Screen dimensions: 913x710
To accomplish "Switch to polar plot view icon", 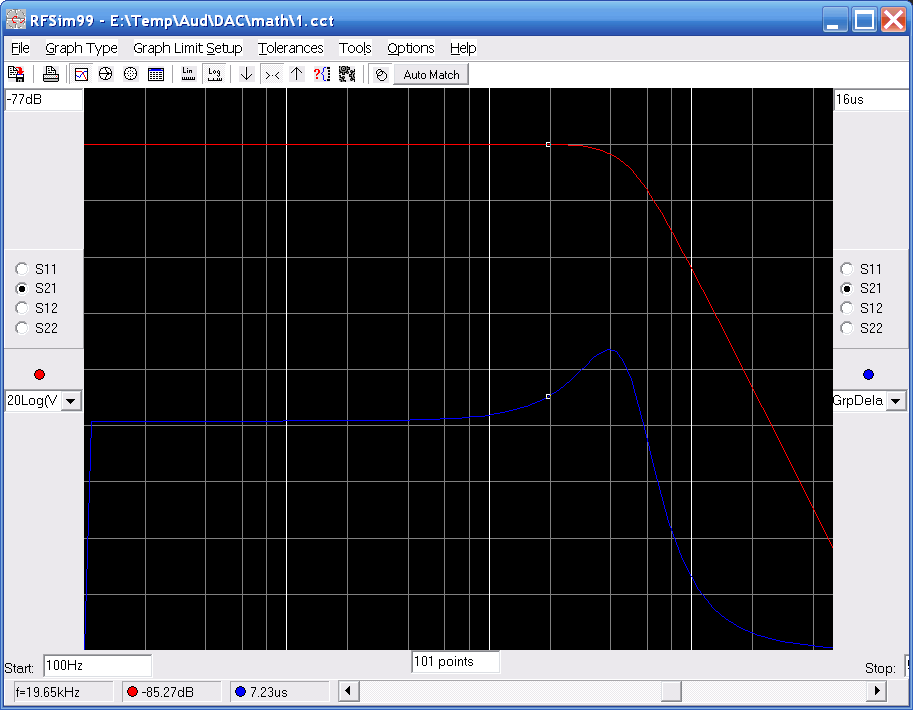I will 130,74.
